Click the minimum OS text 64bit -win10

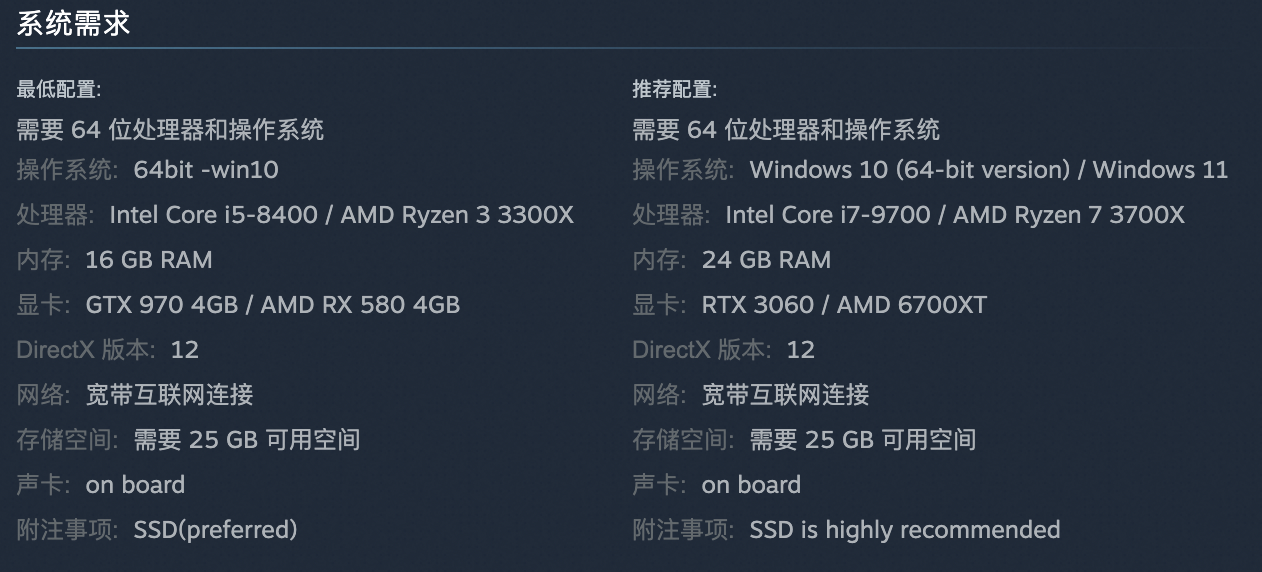click(x=206, y=170)
